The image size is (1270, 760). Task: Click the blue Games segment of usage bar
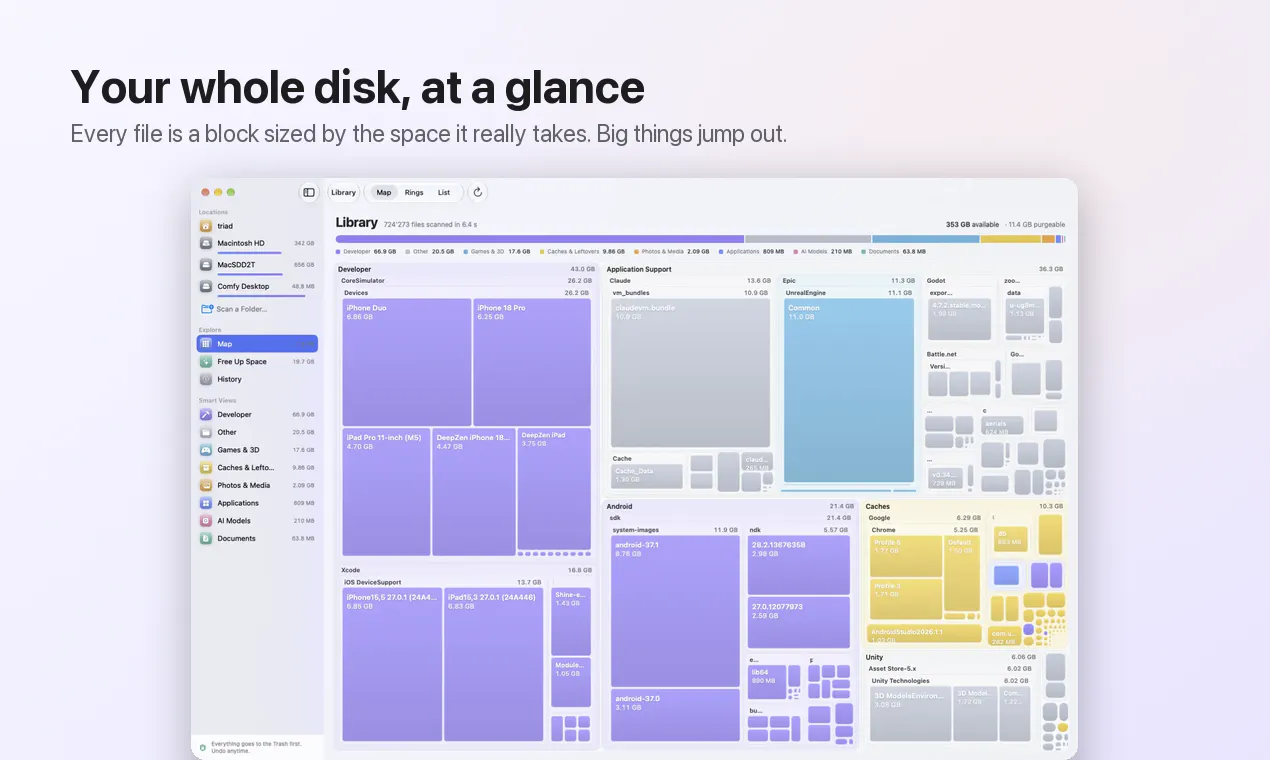[x=926, y=239]
